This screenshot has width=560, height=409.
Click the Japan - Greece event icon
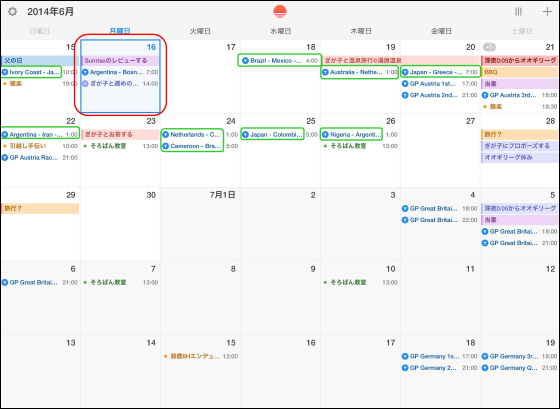[405, 72]
